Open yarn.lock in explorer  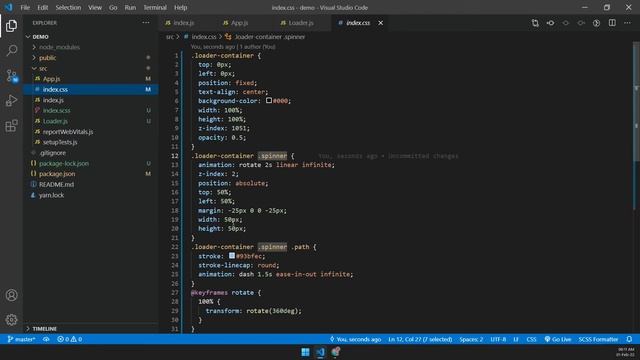point(51,195)
